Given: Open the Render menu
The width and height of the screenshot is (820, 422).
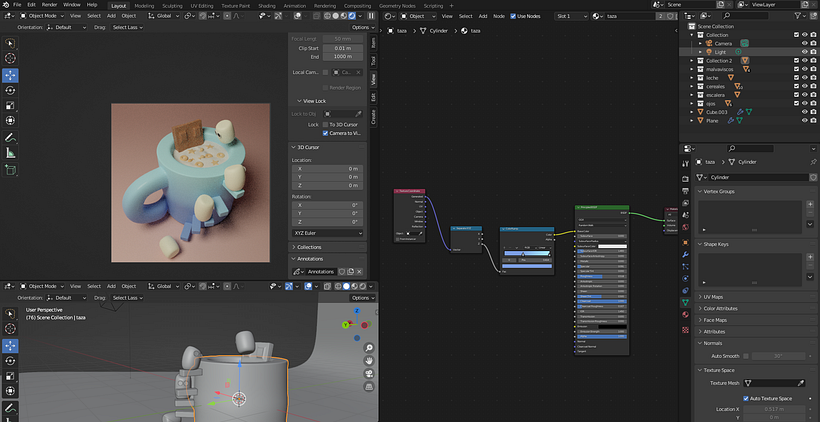Looking at the screenshot, I should pyautogui.click(x=49, y=5).
